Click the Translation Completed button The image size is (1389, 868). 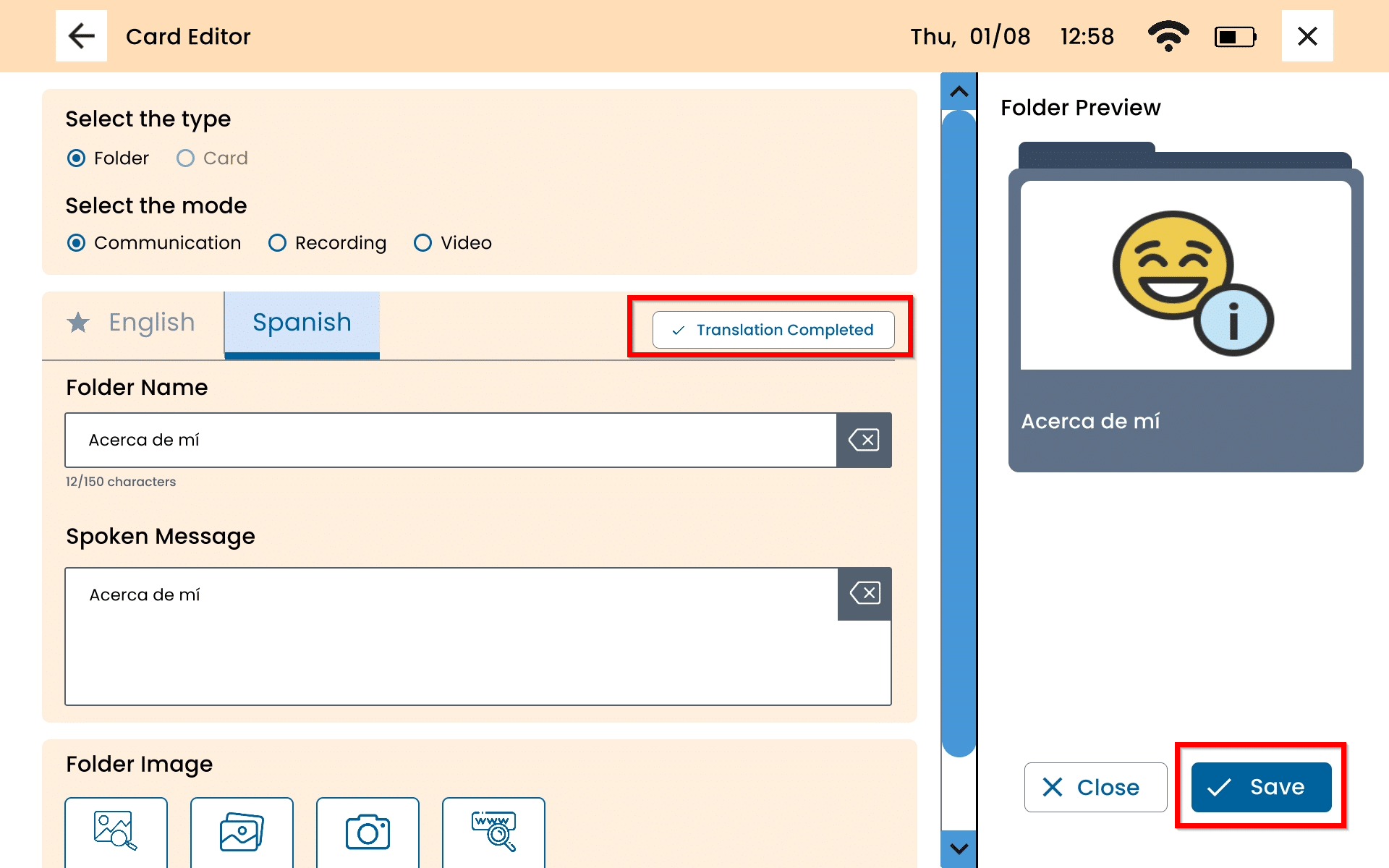tap(773, 330)
